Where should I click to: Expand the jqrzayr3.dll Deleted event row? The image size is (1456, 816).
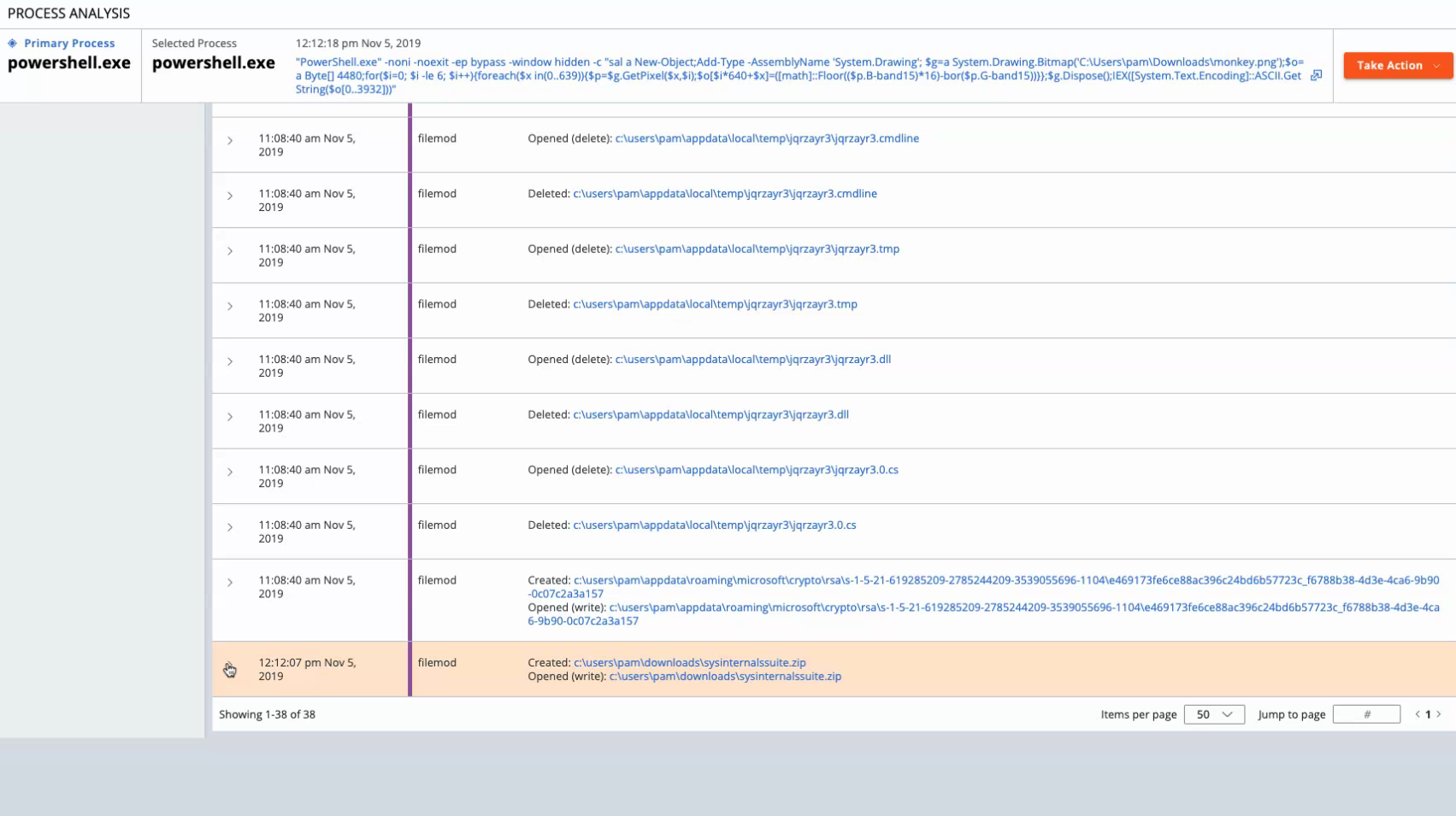[228, 418]
